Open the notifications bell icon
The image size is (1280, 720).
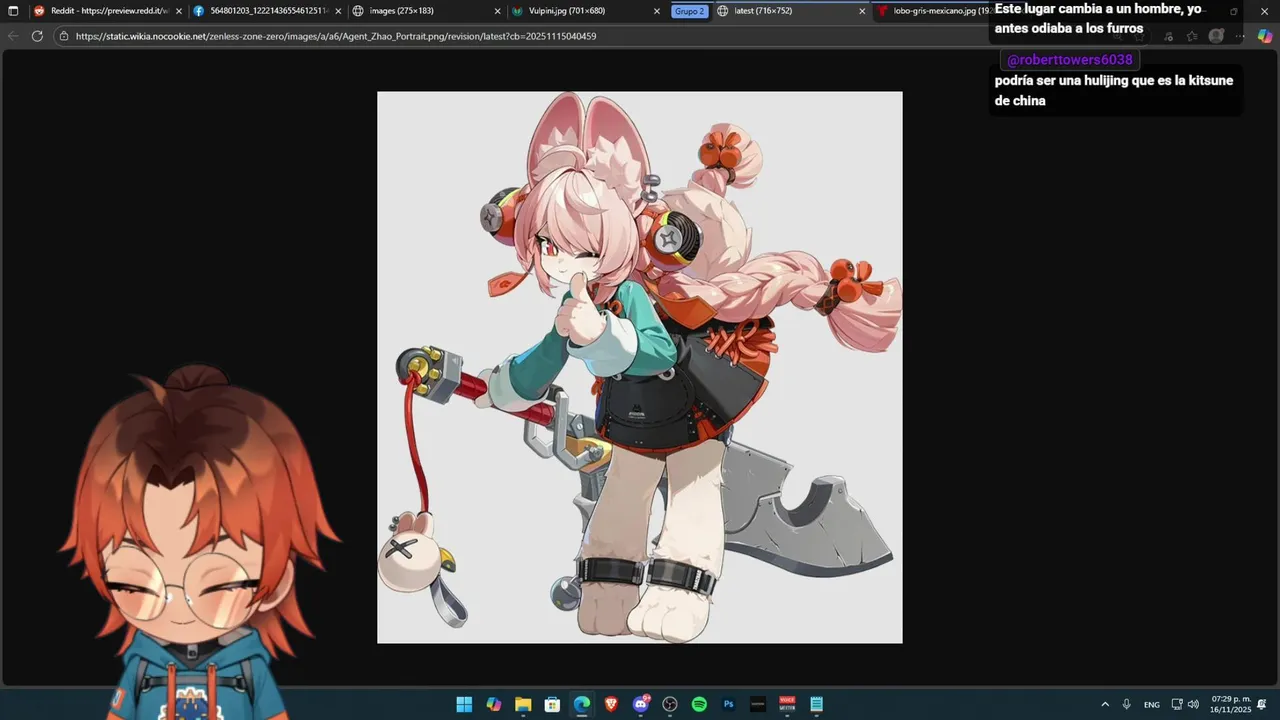tap(1262, 704)
